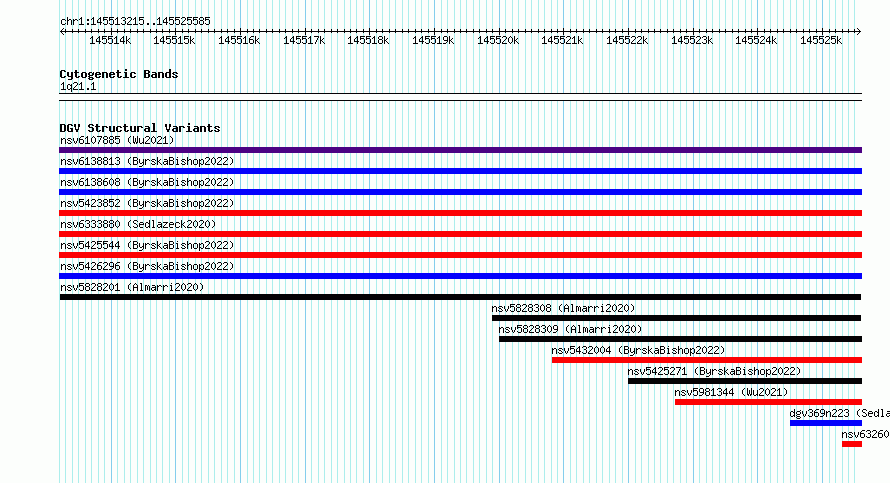
Task: Open variant nsv5981344 (Wu2021) label
Action: click(x=731, y=392)
